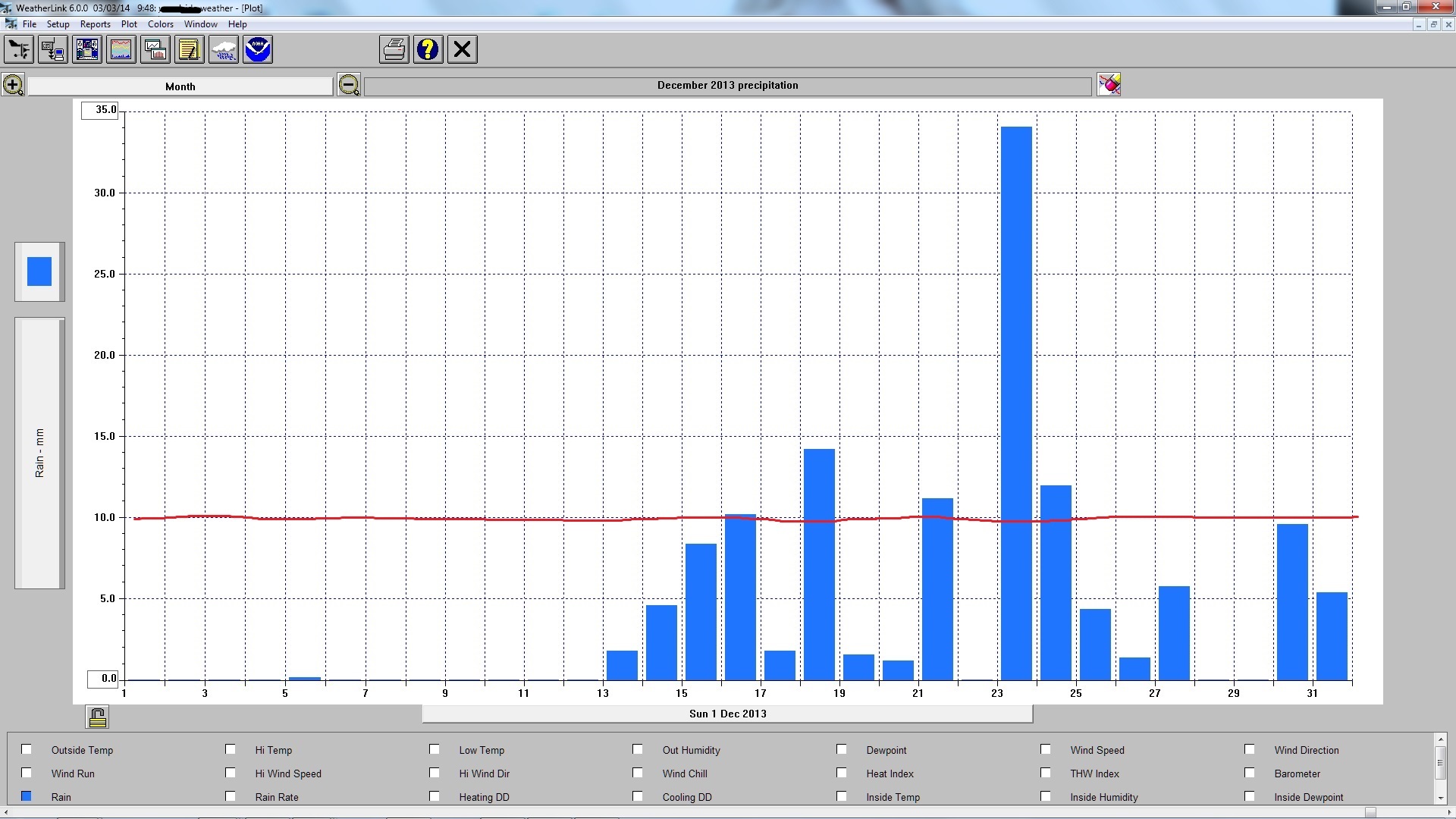Image resolution: width=1456 pixels, height=819 pixels.
Task: Click the Rain - mm axis button
Action: pyautogui.click(x=39, y=453)
